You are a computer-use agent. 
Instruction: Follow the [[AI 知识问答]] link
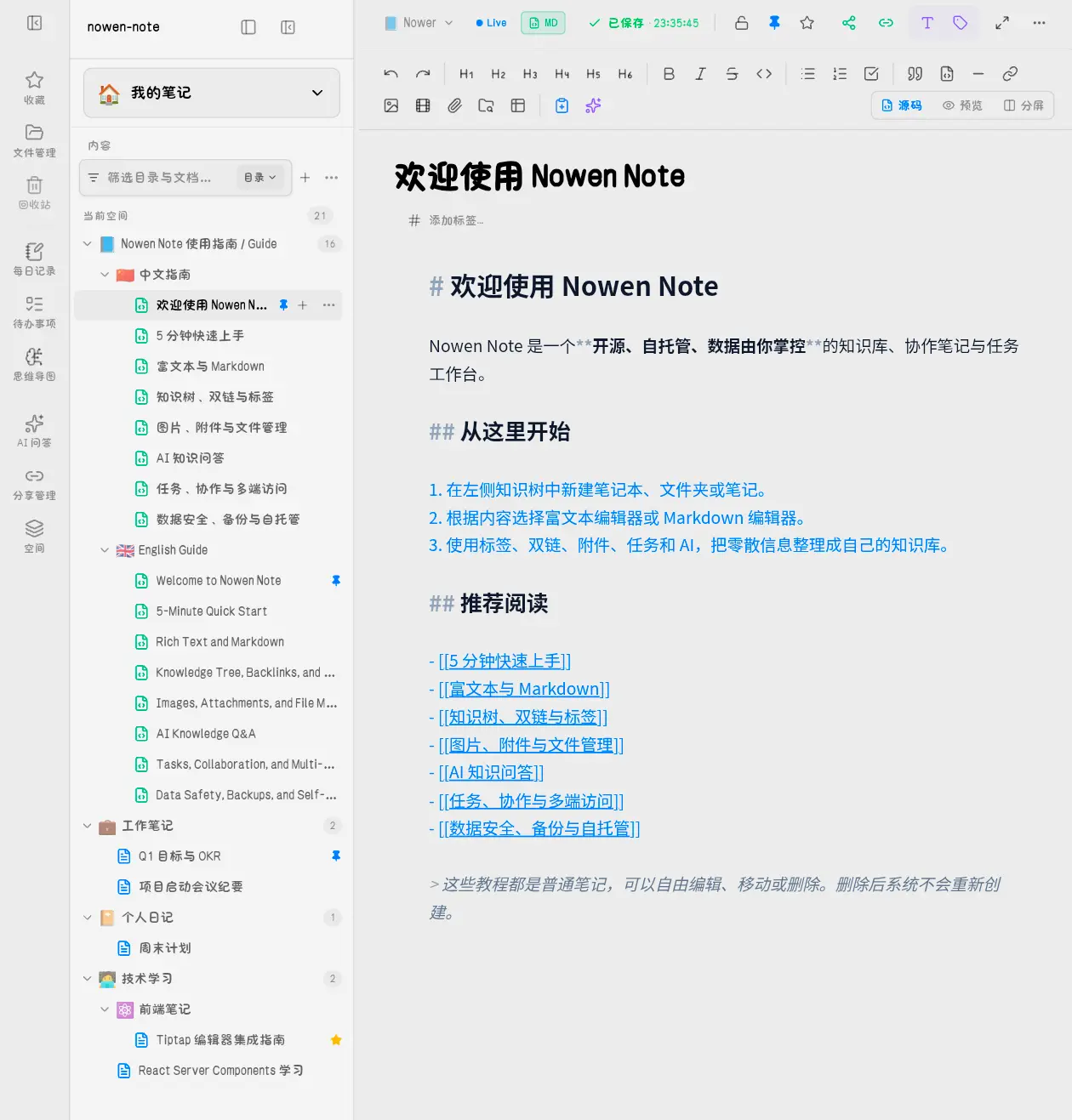(491, 772)
